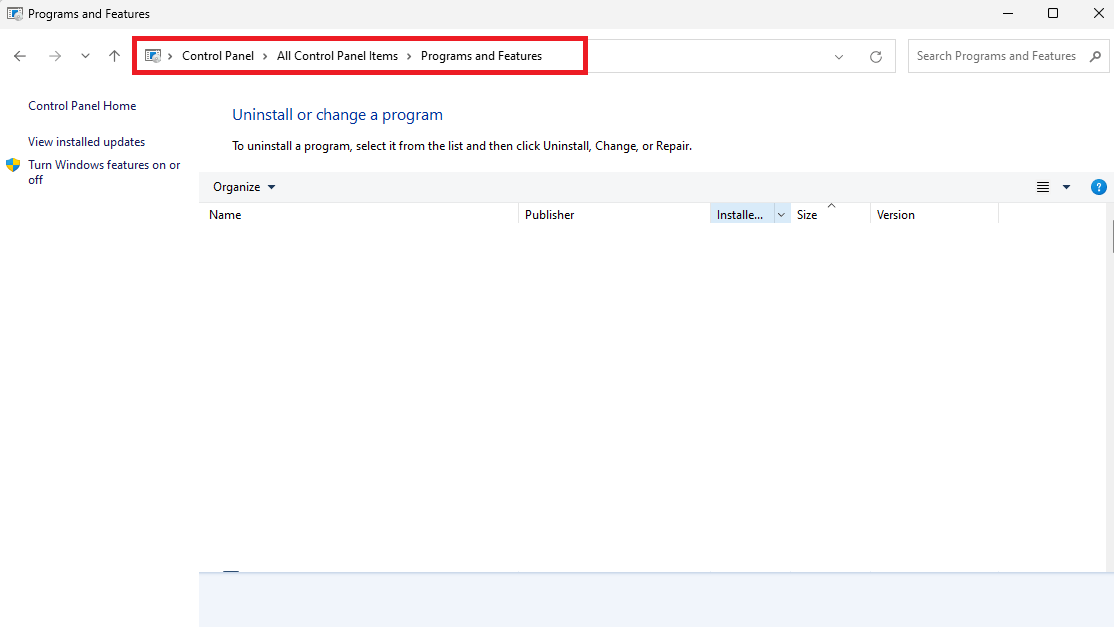The width and height of the screenshot is (1114, 627).
Task: Refresh the current view
Action: tap(874, 56)
